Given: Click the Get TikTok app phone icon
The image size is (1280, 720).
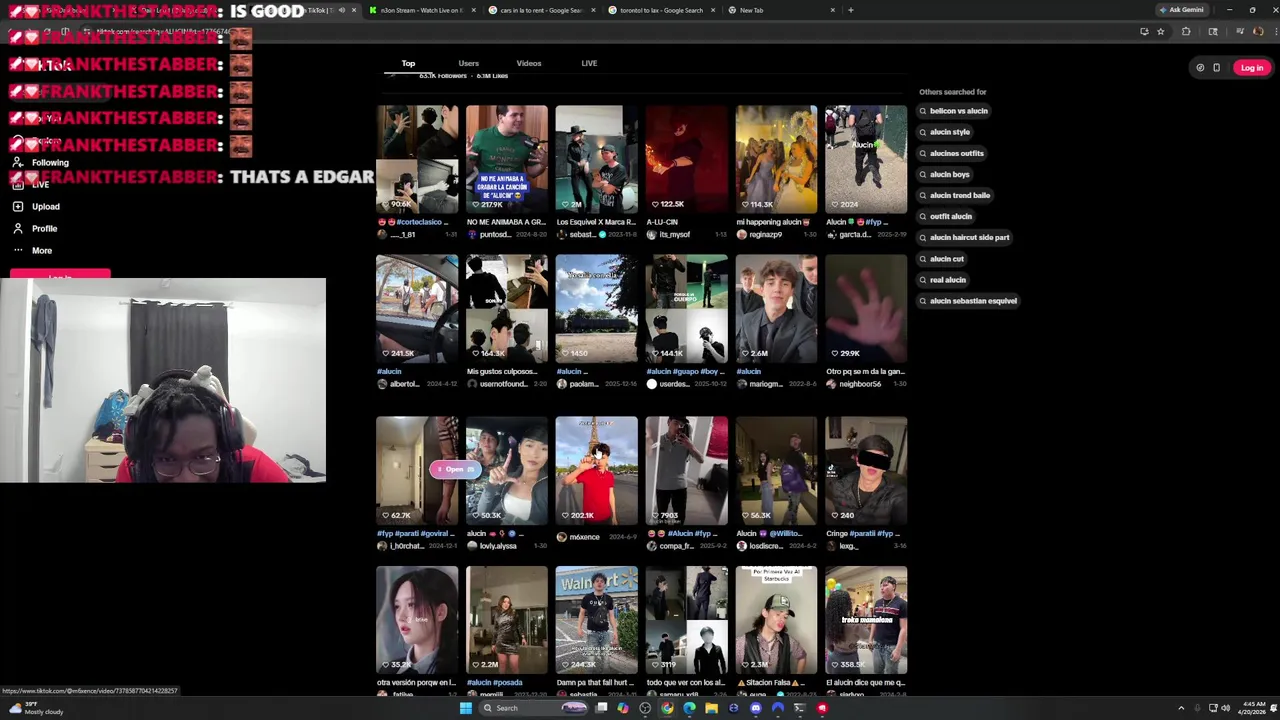Looking at the screenshot, I should tap(1216, 67).
